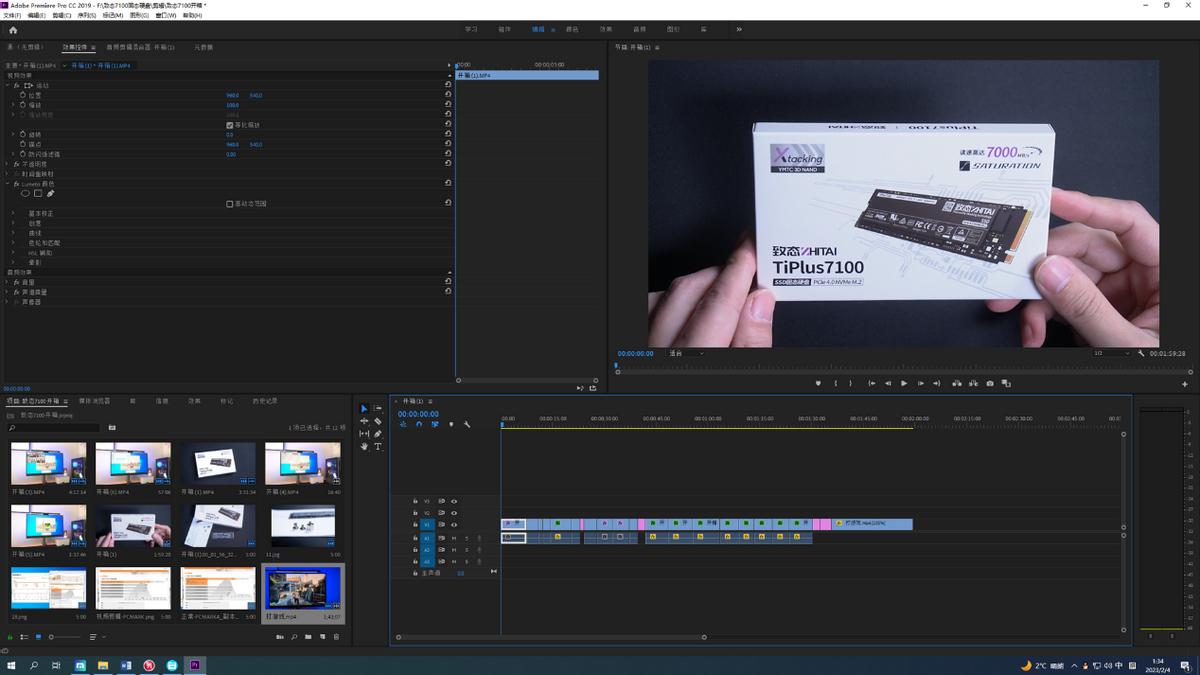Expand the Opacity effect group
The image size is (1200, 675).
[x=8, y=164]
